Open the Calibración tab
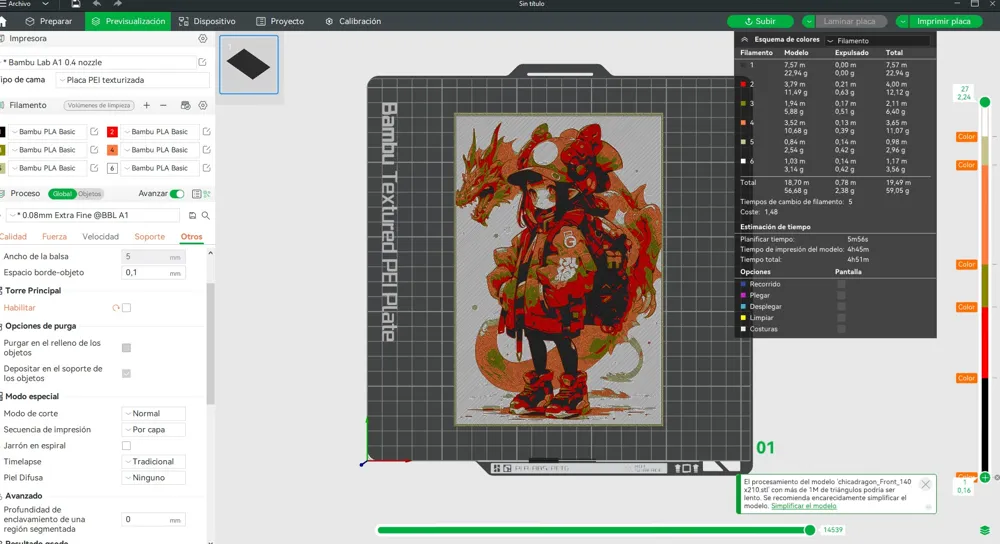Viewport: 1000px width, 544px height. tap(353, 21)
